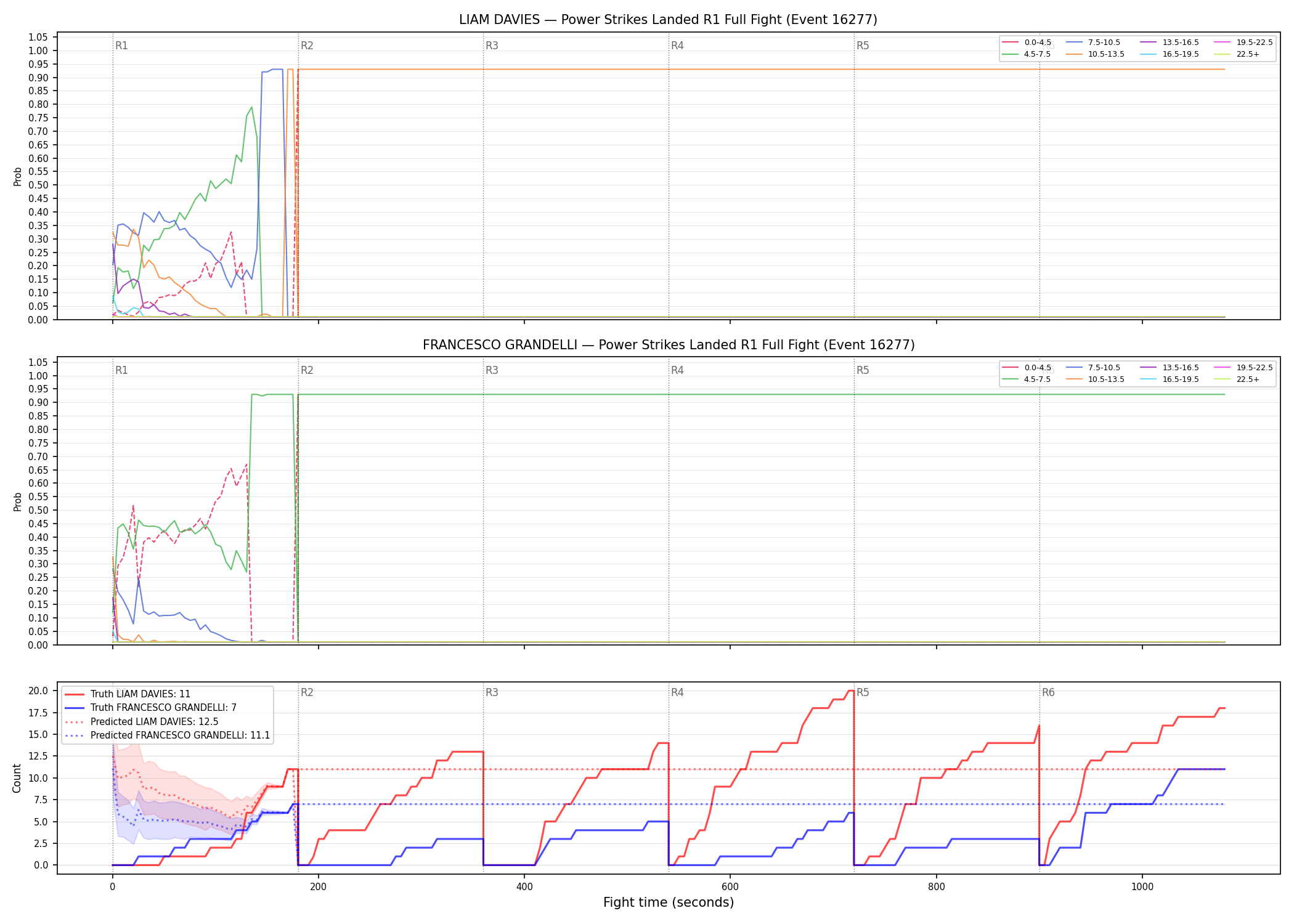
Task: Select 19.5-22.5 legend entry in Grandelli chart
Action: pyautogui.click(x=1243, y=368)
